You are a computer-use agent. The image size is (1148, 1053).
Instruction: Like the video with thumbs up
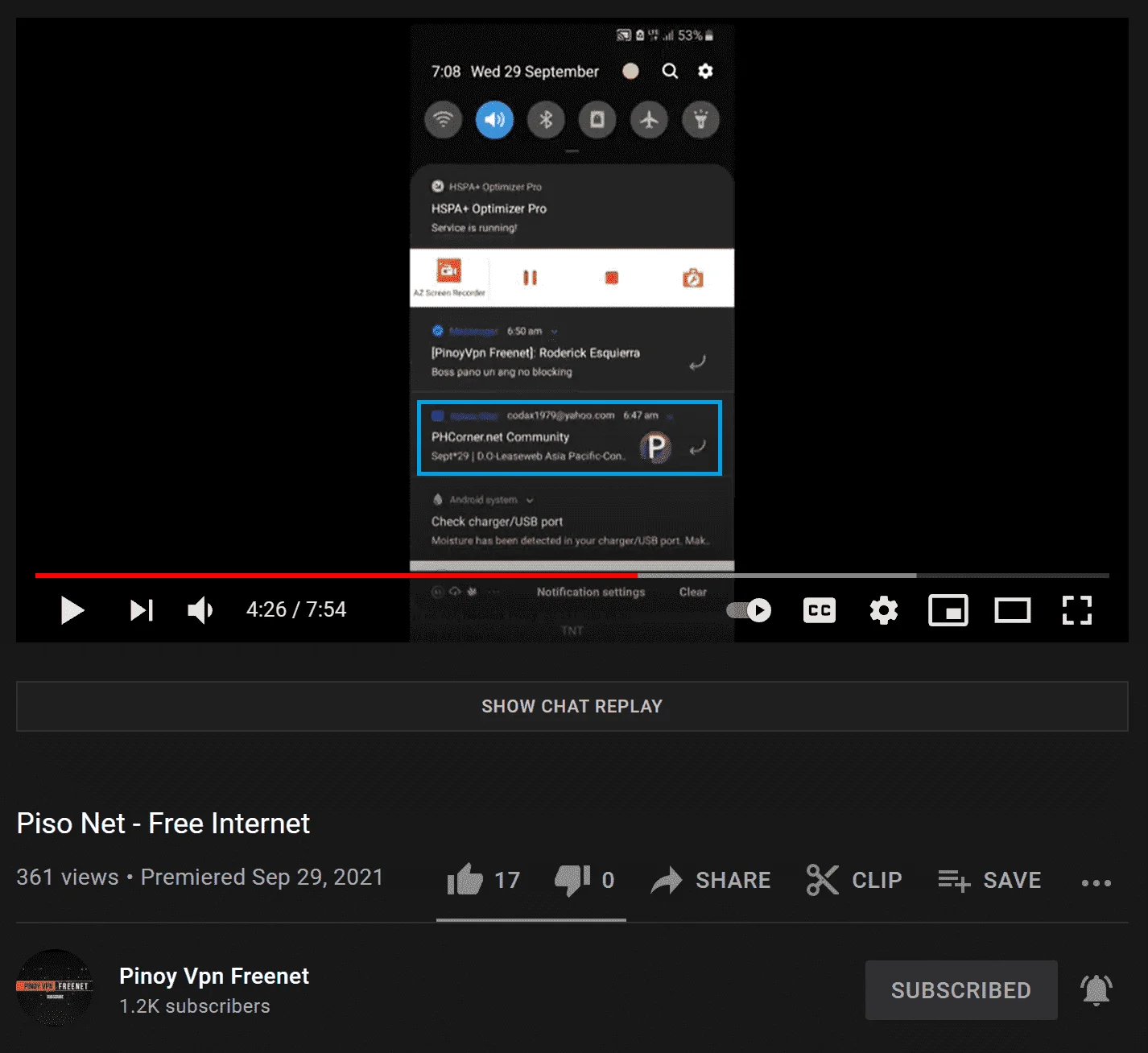click(x=484, y=880)
